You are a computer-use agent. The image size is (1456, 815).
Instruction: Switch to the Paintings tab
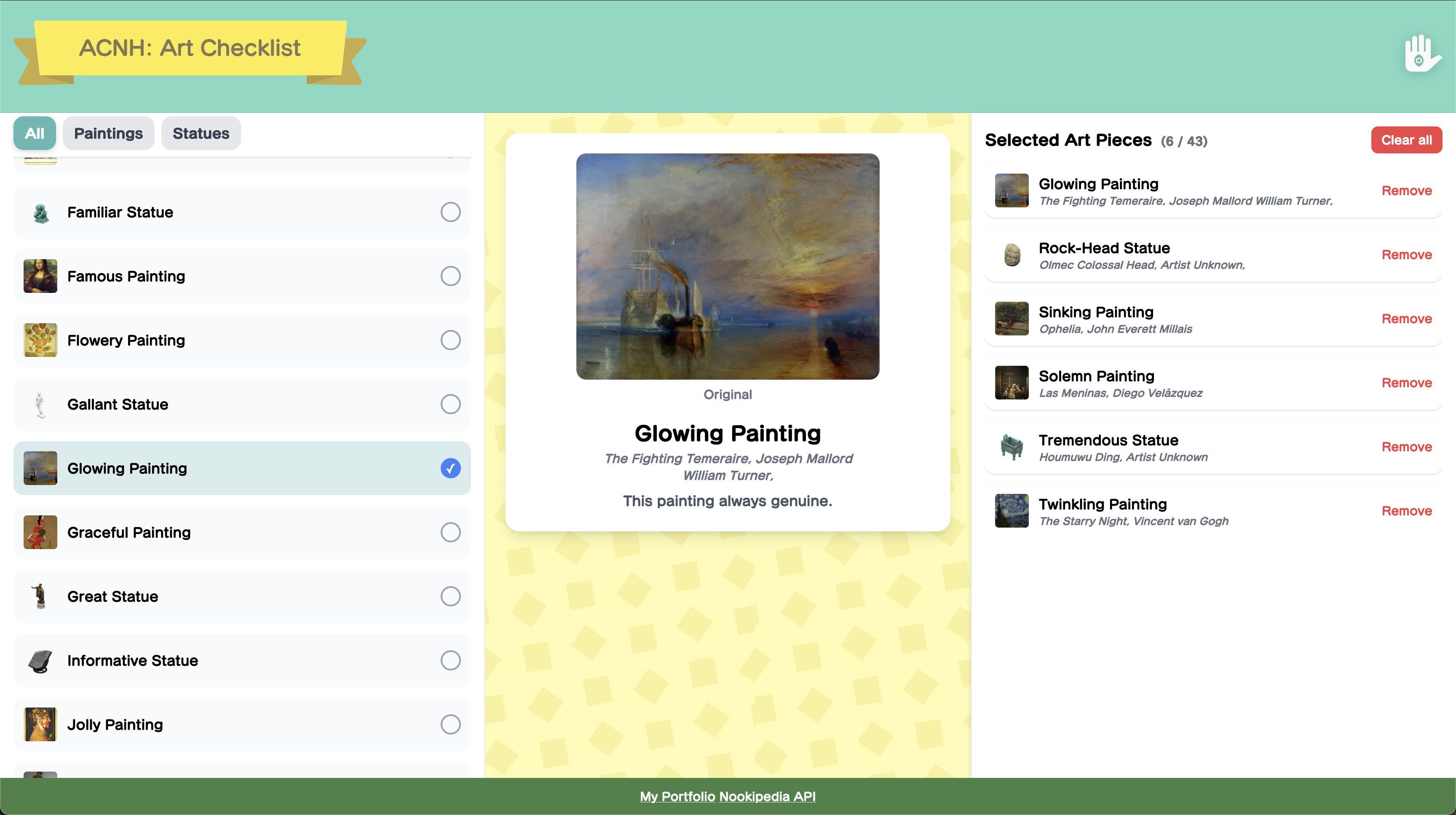click(x=109, y=133)
